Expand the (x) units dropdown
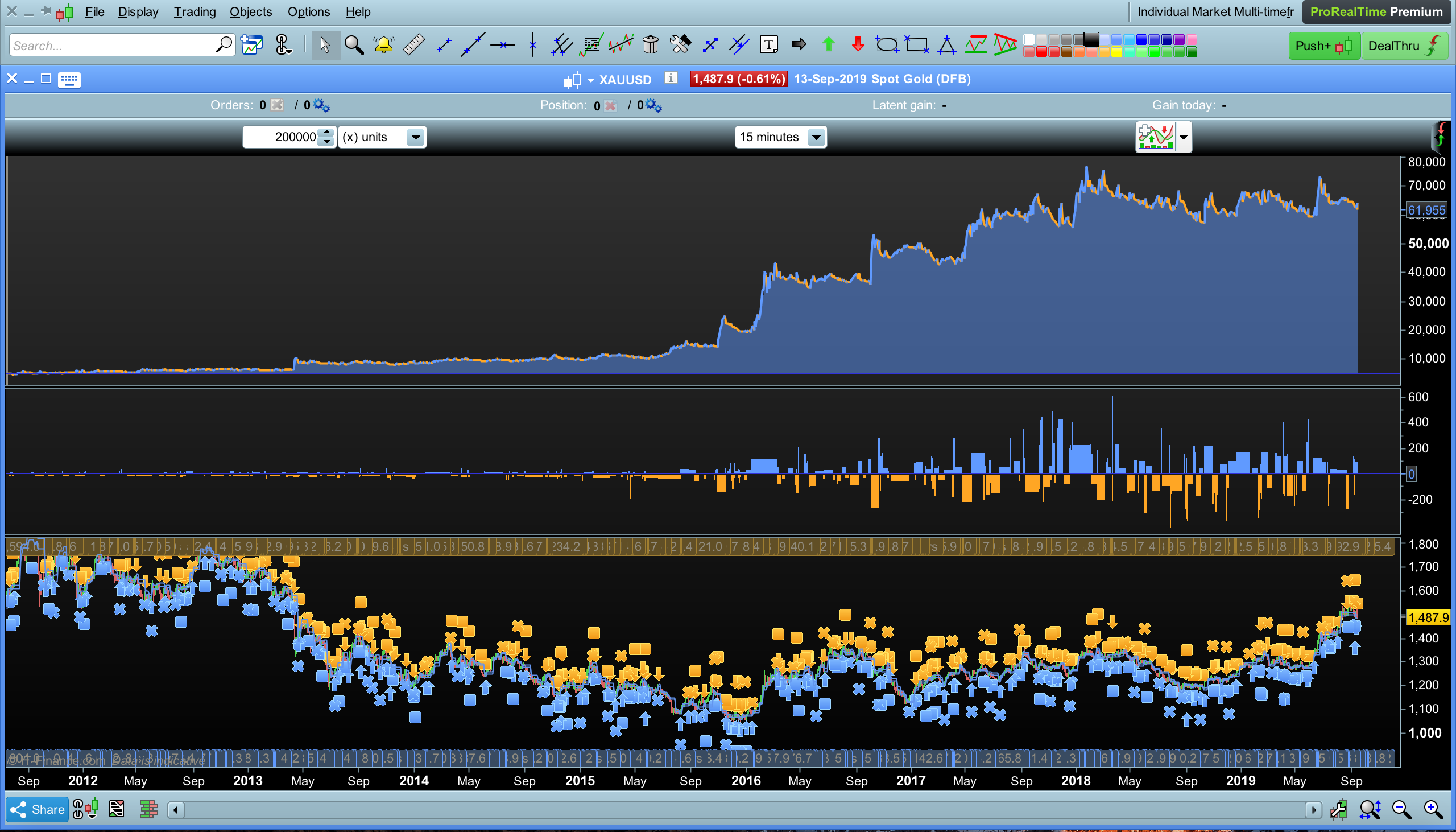This screenshot has height=832, width=1456. [x=416, y=137]
